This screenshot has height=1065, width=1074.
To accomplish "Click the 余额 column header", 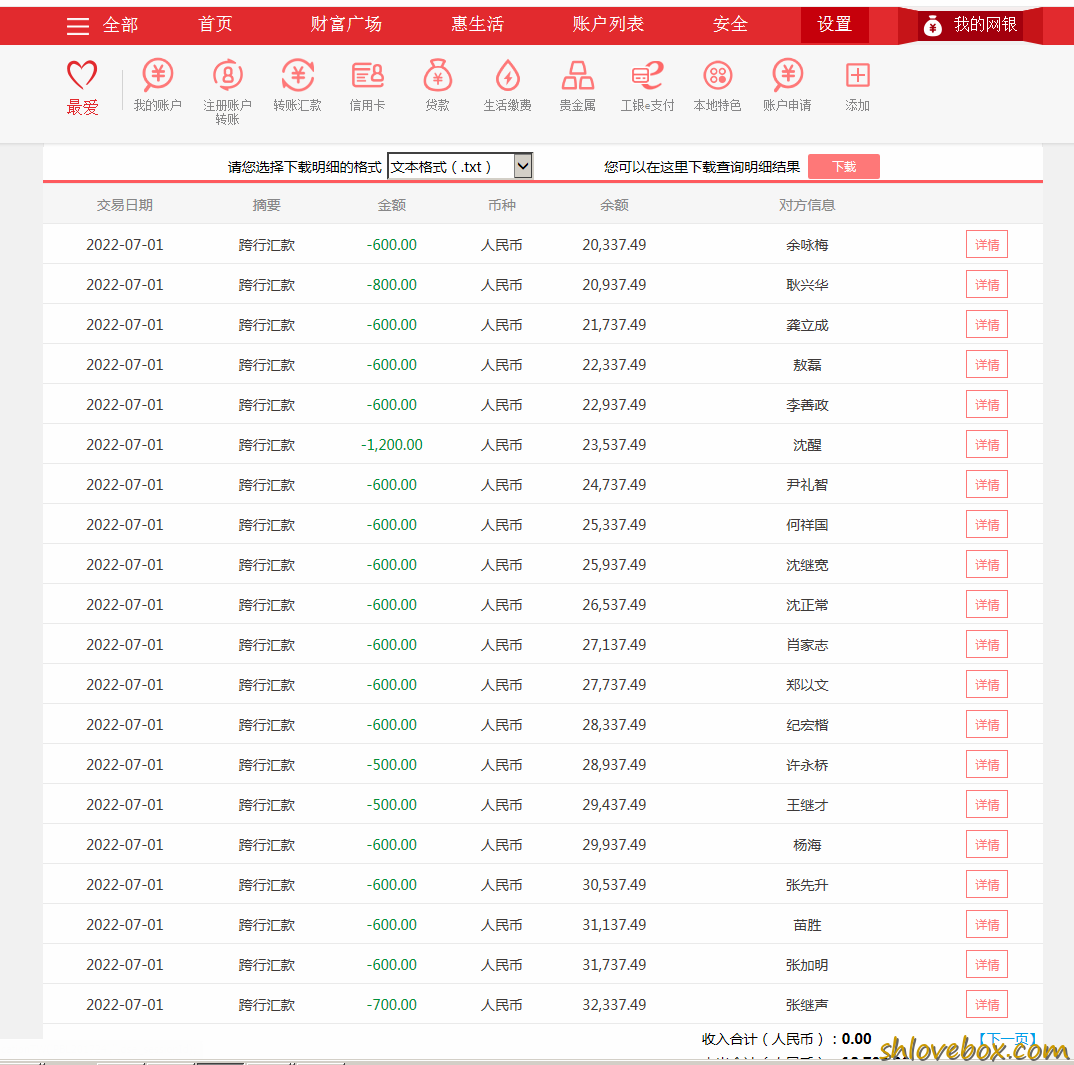I will [614, 205].
